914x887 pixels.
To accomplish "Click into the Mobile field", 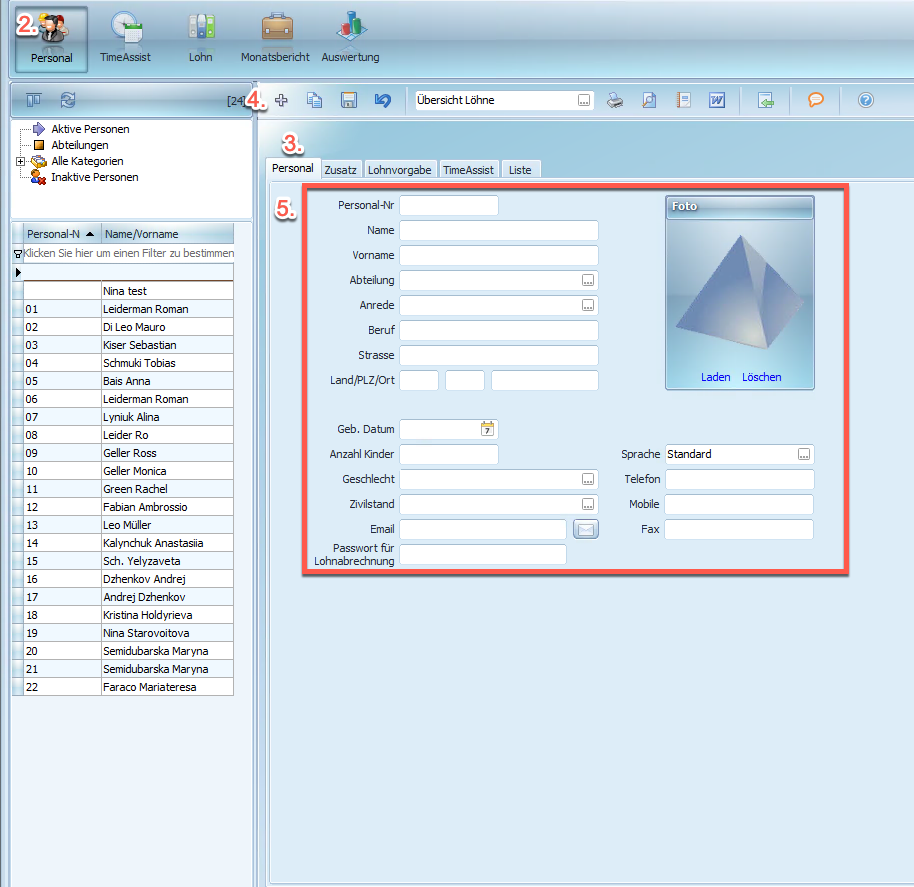I will (740, 504).
